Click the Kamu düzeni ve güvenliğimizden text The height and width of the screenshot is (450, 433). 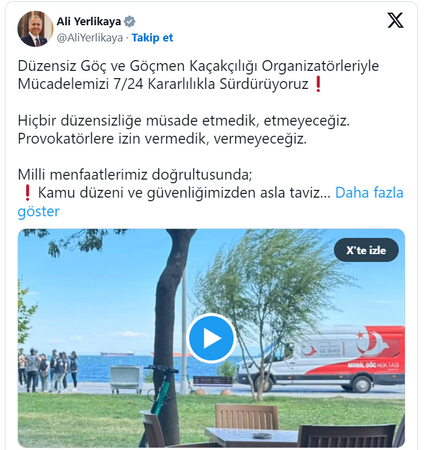(x=184, y=193)
